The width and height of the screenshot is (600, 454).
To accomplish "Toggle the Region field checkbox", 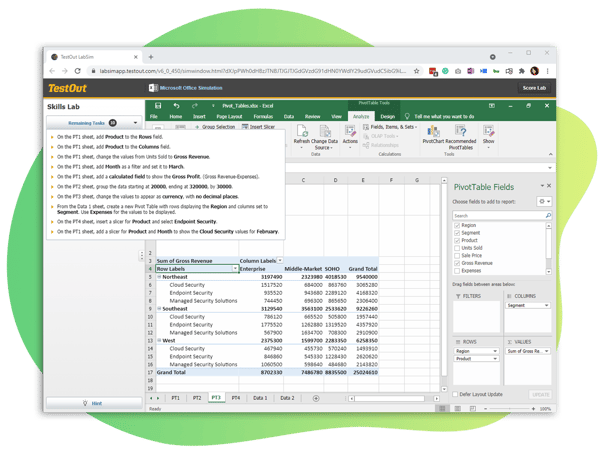I will click(x=457, y=225).
